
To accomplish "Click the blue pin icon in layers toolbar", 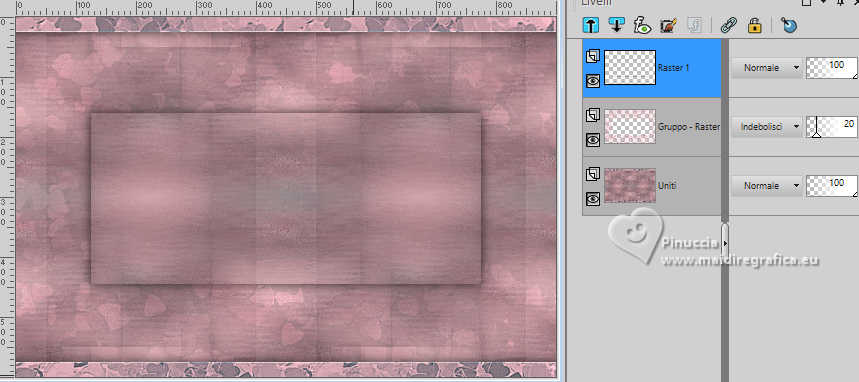I will point(789,25).
